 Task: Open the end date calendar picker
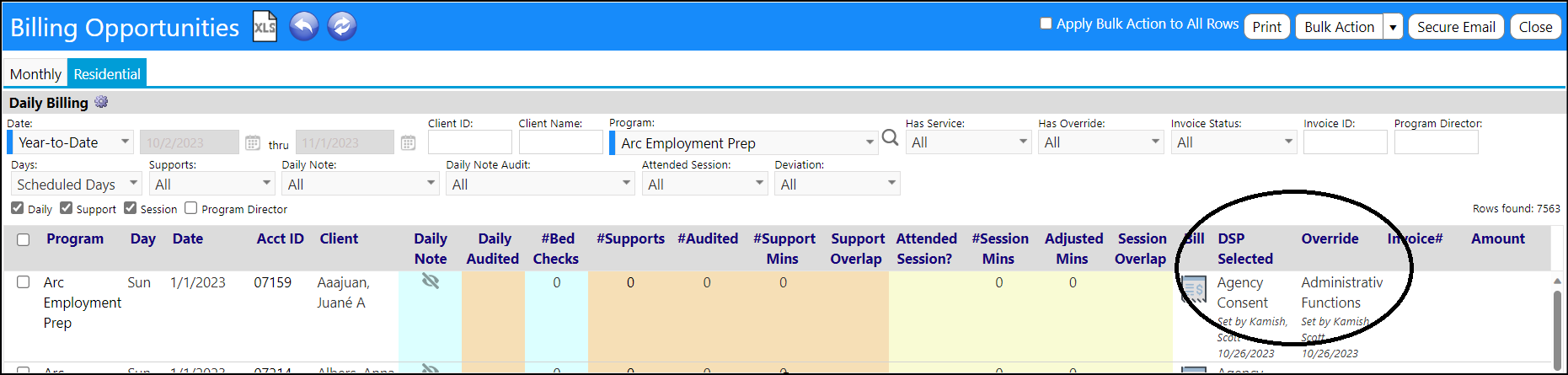pos(408,143)
